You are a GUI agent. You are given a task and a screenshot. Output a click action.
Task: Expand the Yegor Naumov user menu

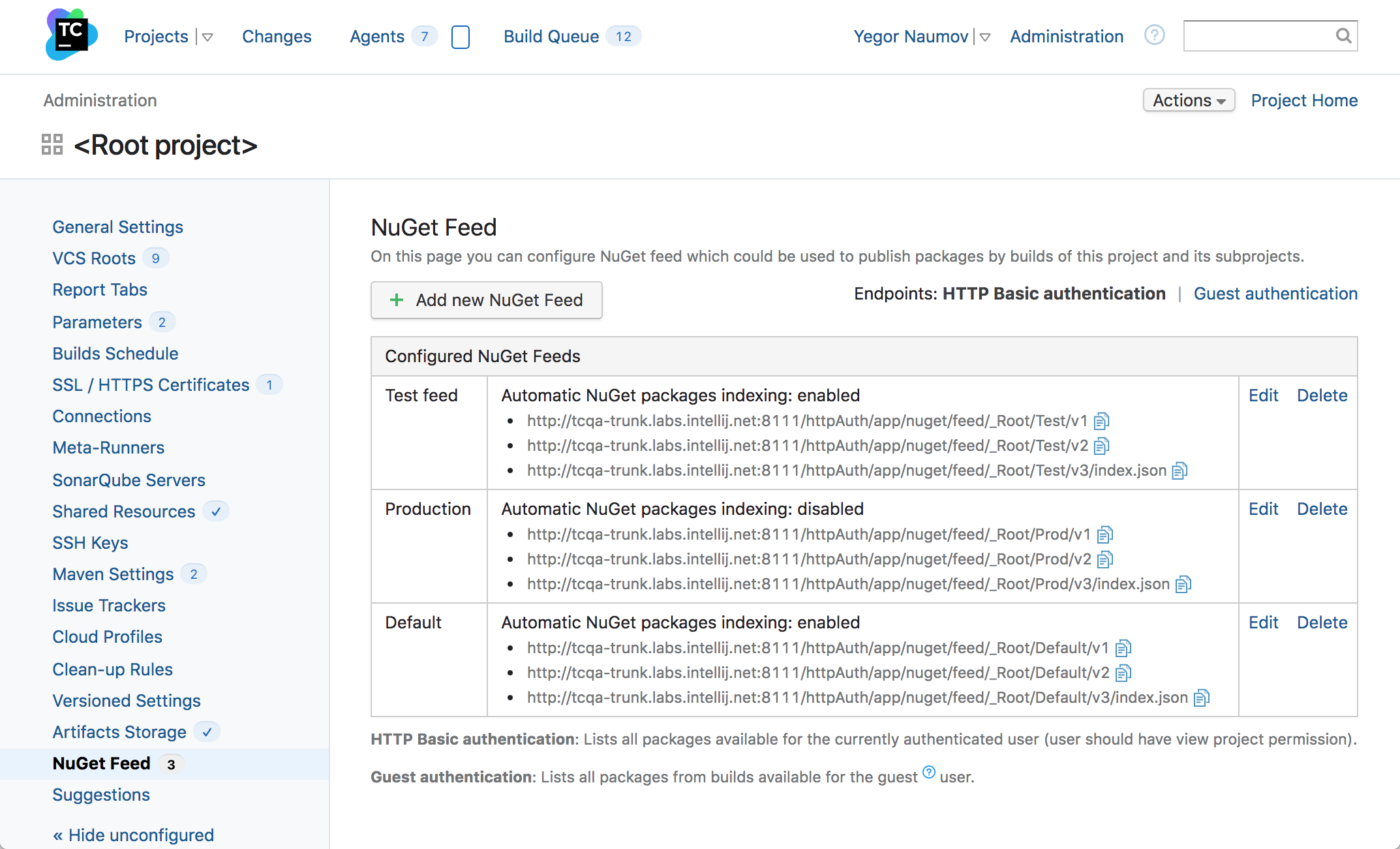point(985,36)
